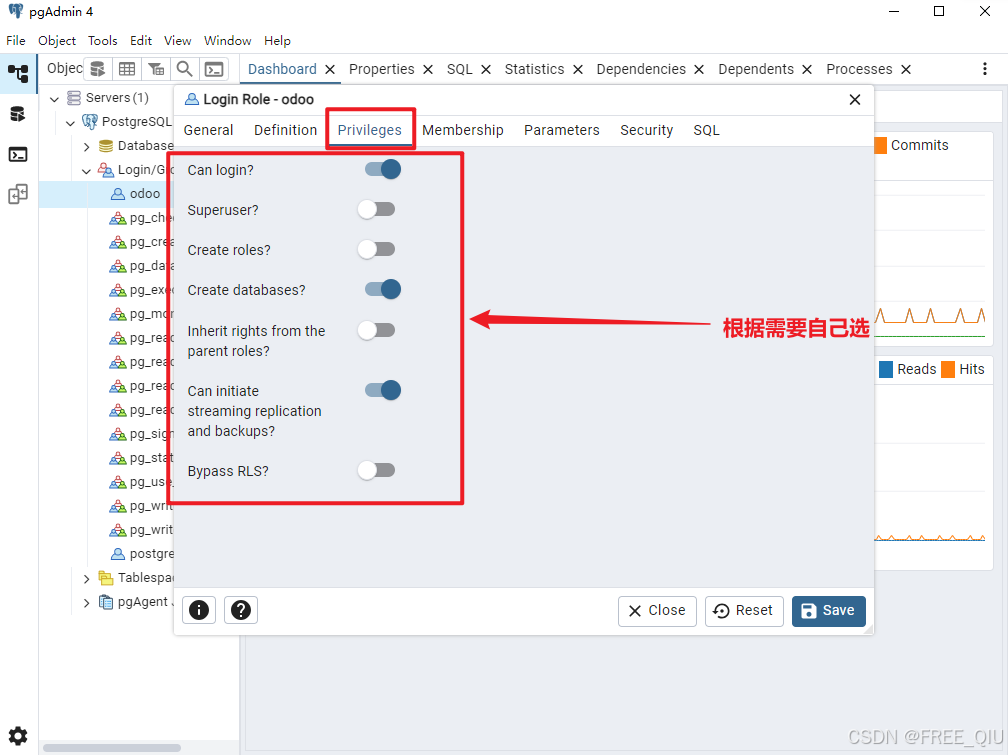Click the blue Reads legend swatch
This screenshot has width=1008, height=755.
(886, 369)
